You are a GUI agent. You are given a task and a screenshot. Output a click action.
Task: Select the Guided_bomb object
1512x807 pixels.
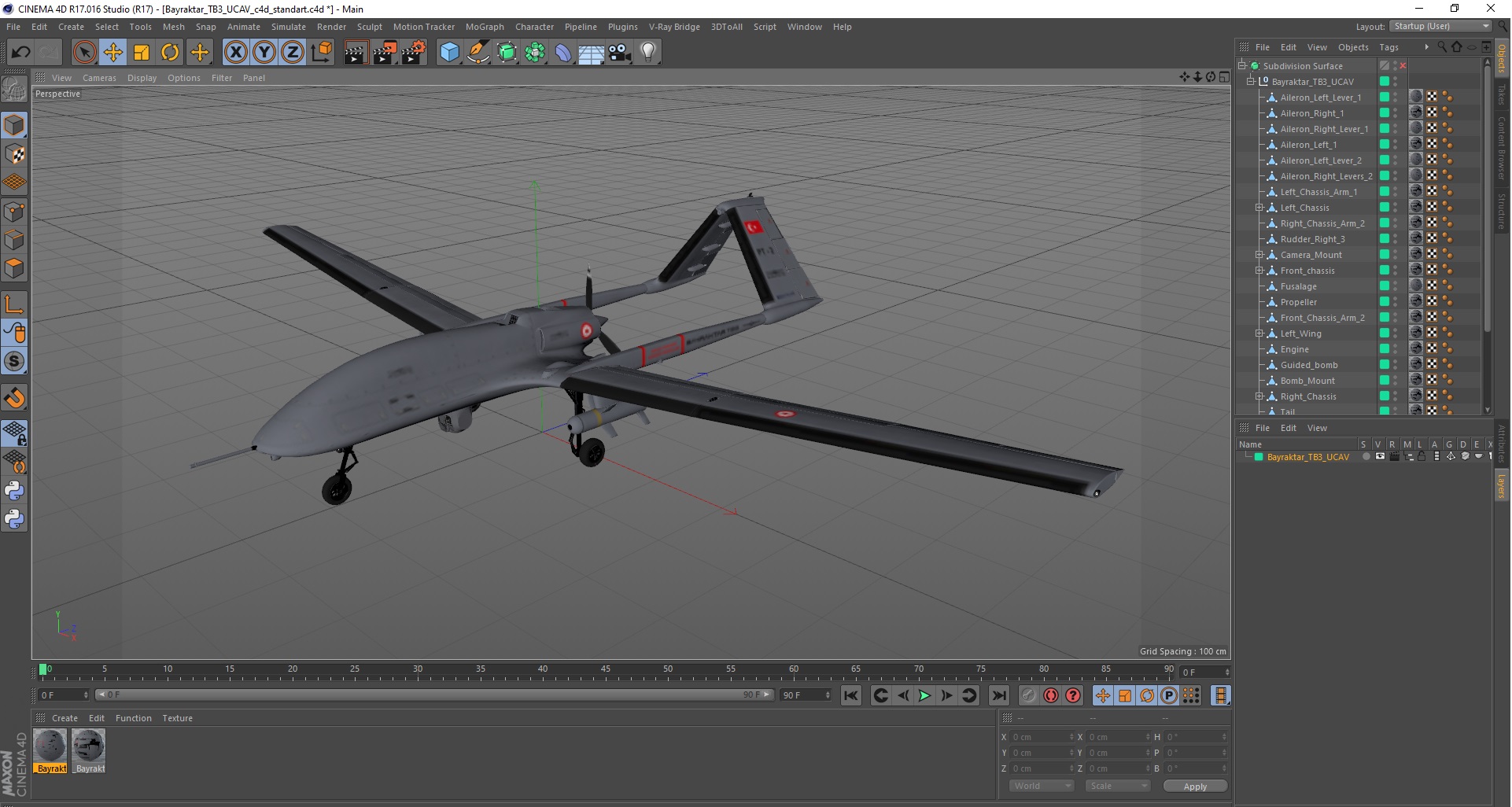(1308, 365)
